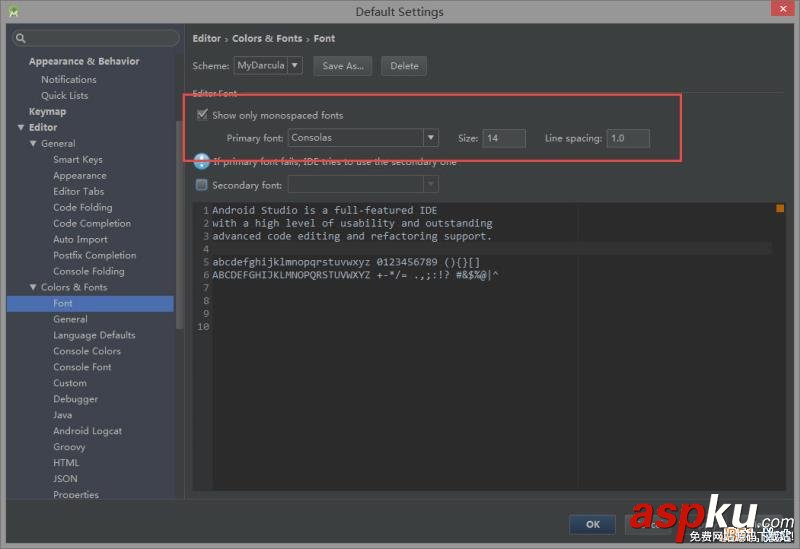Click the settings search field
The height and width of the screenshot is (549, 800).
(96, 38)
